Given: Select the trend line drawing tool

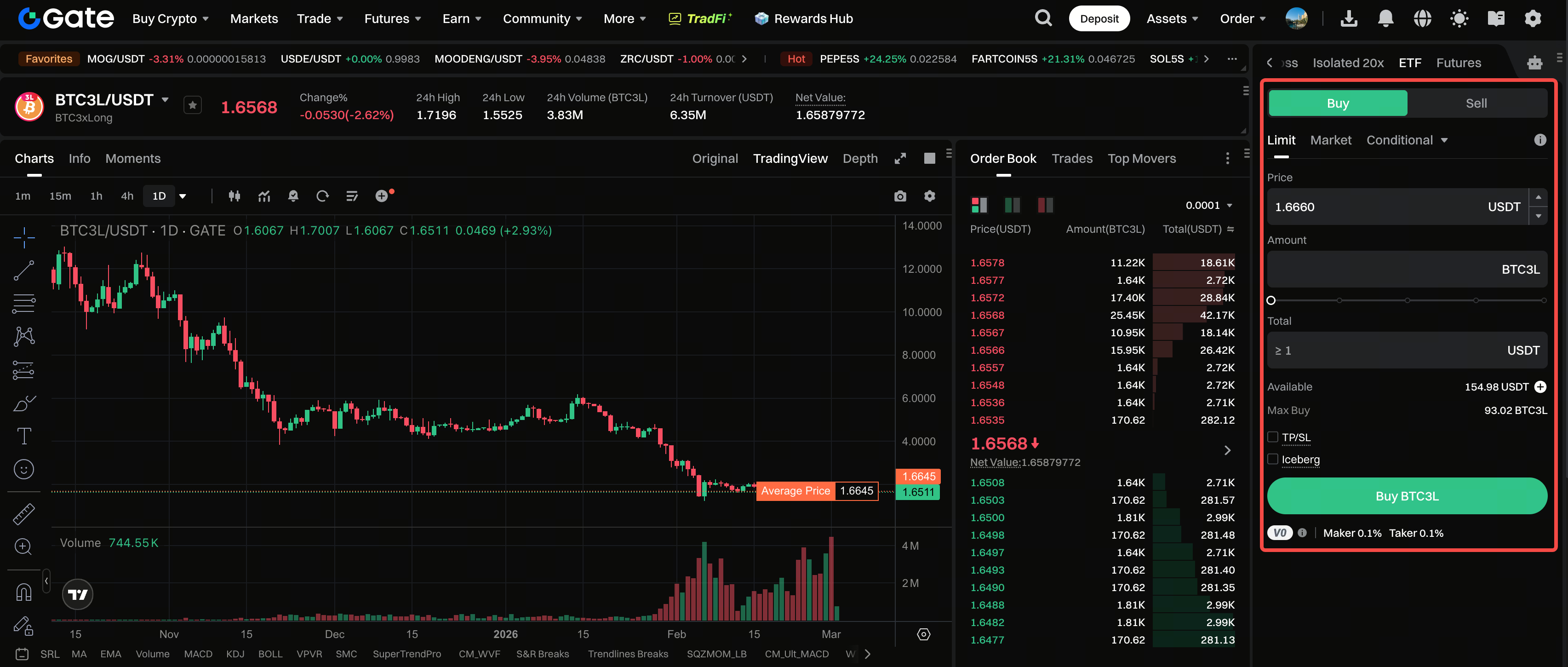Looking at the screenshot, I should click(x=24, y=270).
